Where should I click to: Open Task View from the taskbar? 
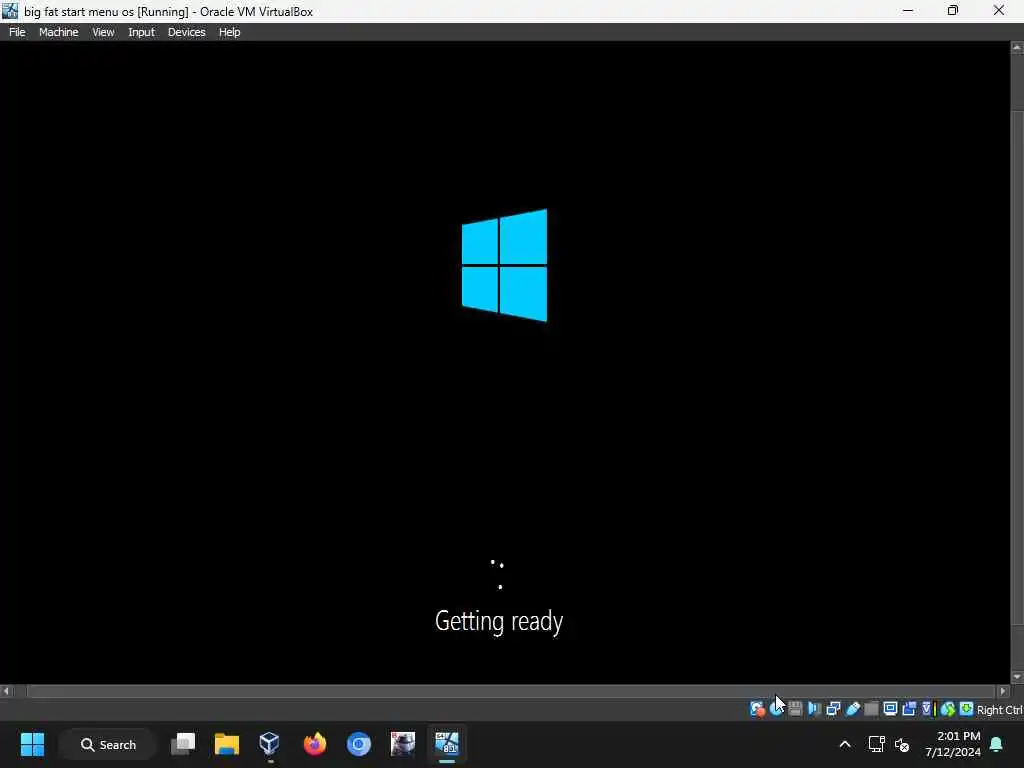(183, 744)
